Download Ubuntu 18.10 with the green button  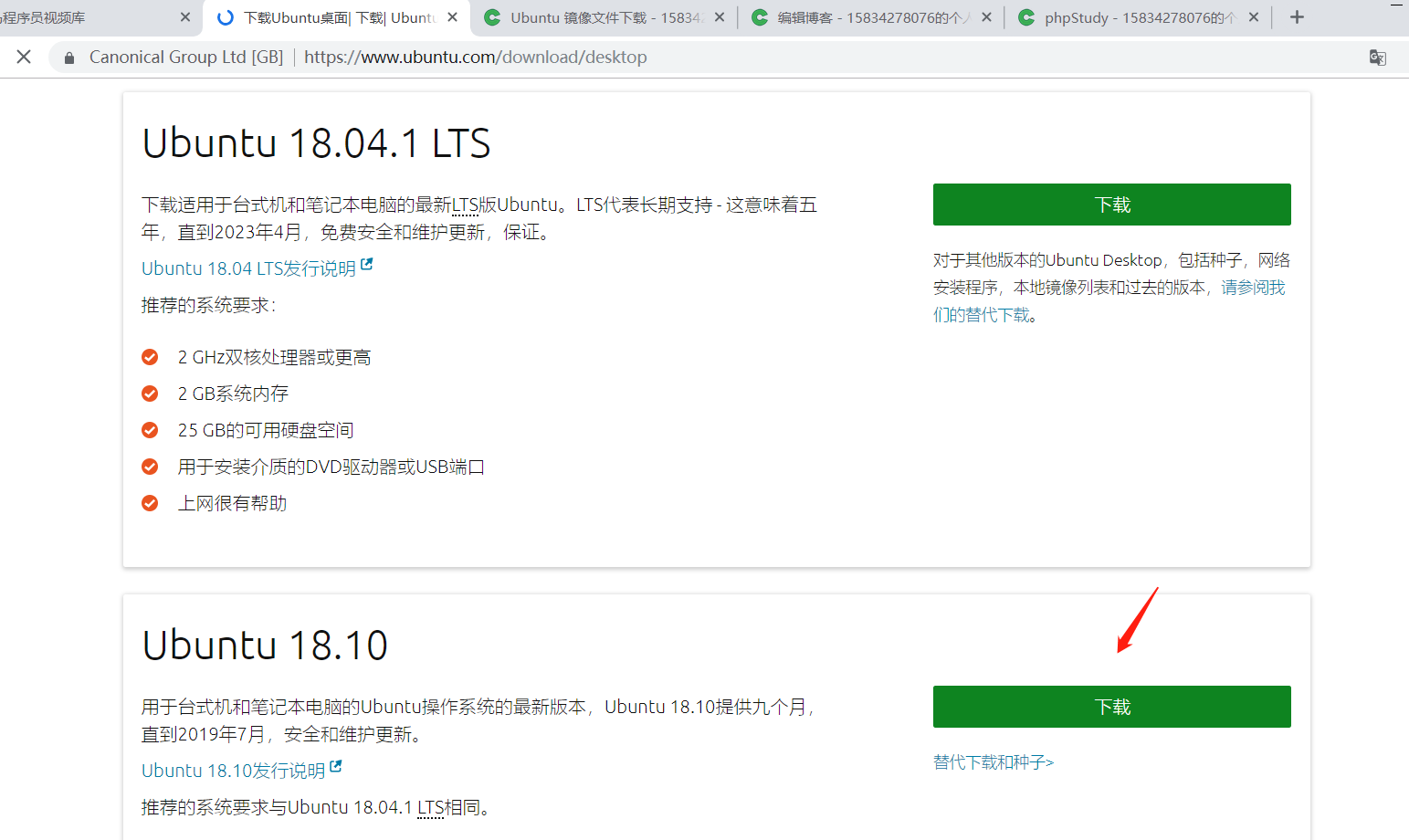1112,707
